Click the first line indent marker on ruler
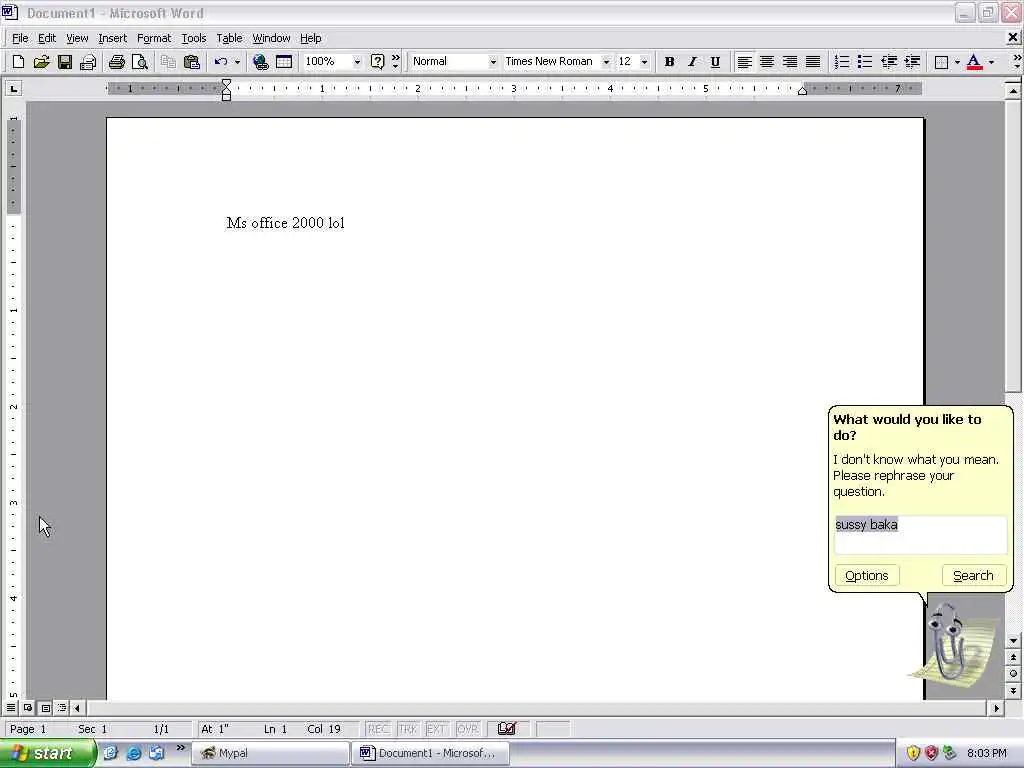Screen dimensions: 1024x768 tap(226, 83)
